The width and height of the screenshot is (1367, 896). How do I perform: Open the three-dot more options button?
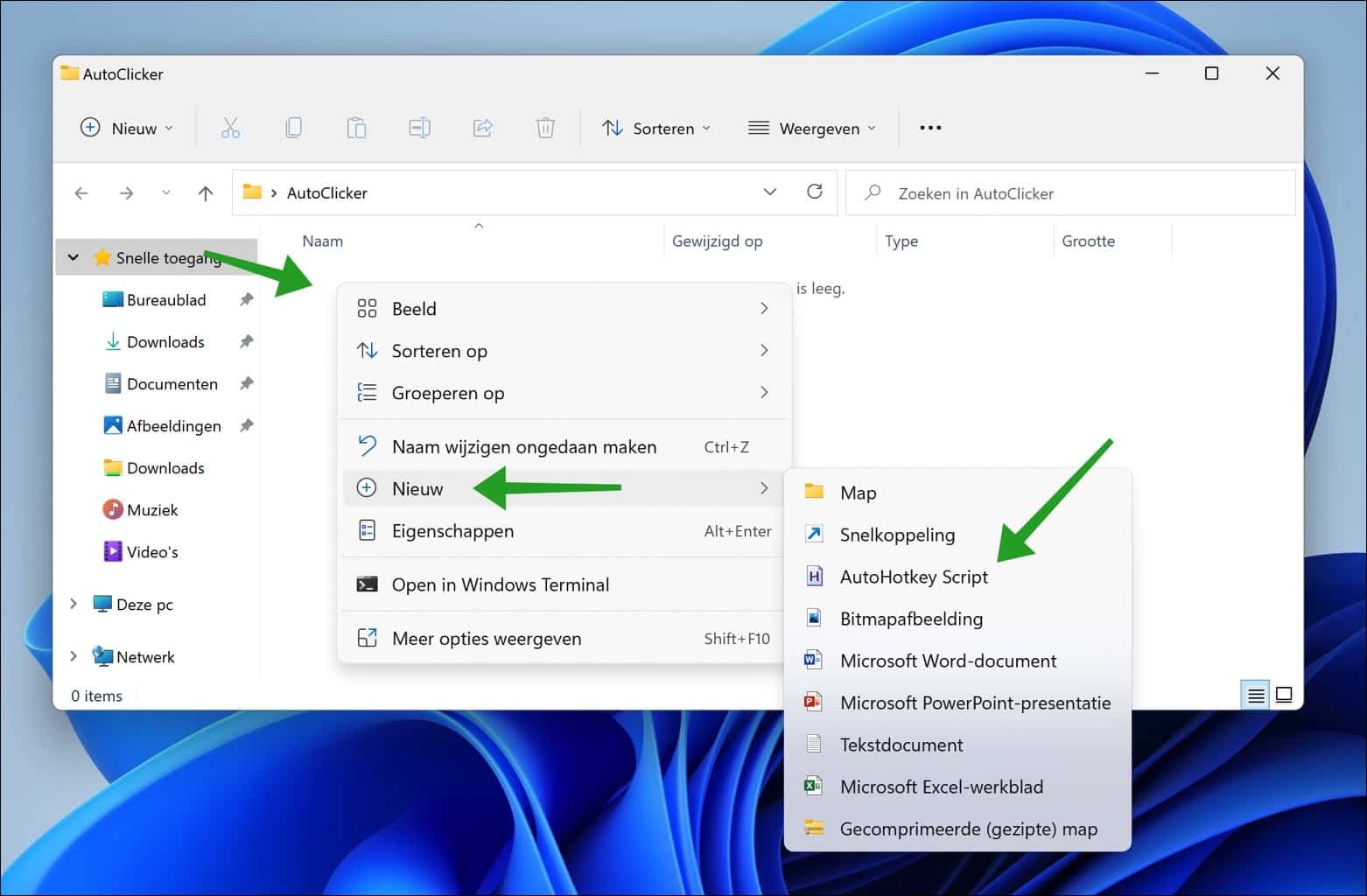[x=930, y=129]
